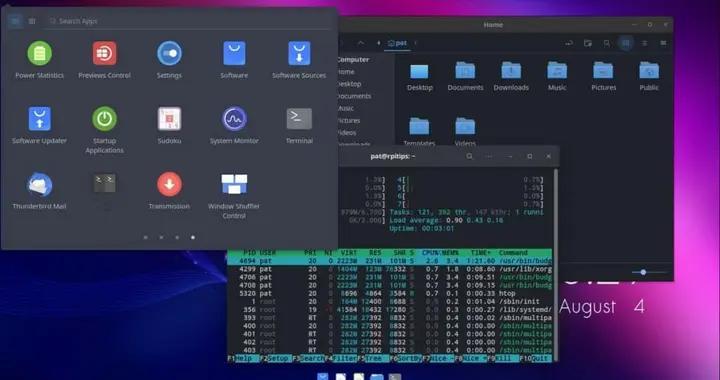Viewport: 720px width, 380px height.
Task: Select Music in the file manager sidebar
Action: 346,108
